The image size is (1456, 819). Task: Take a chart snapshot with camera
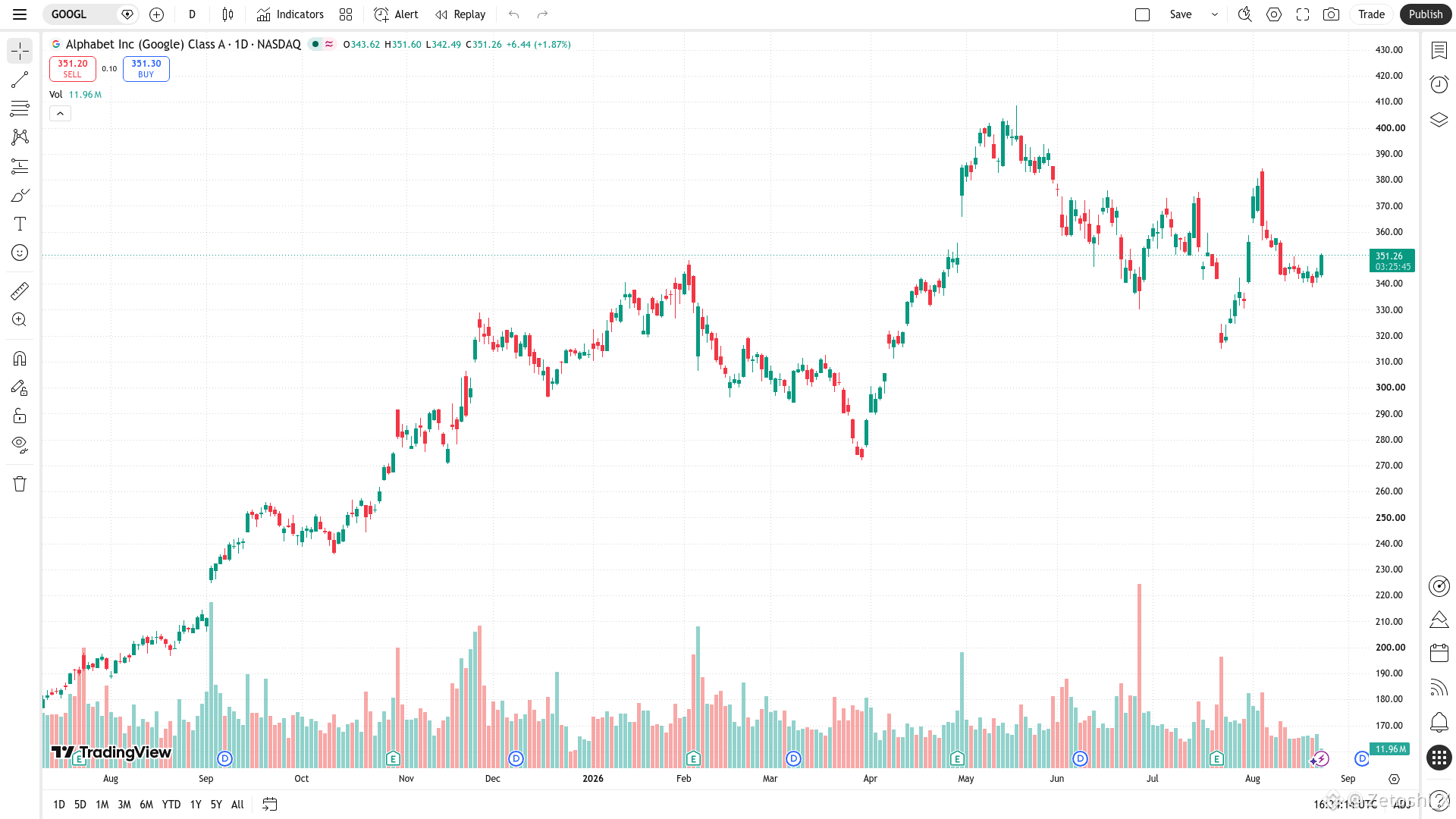1331,14
